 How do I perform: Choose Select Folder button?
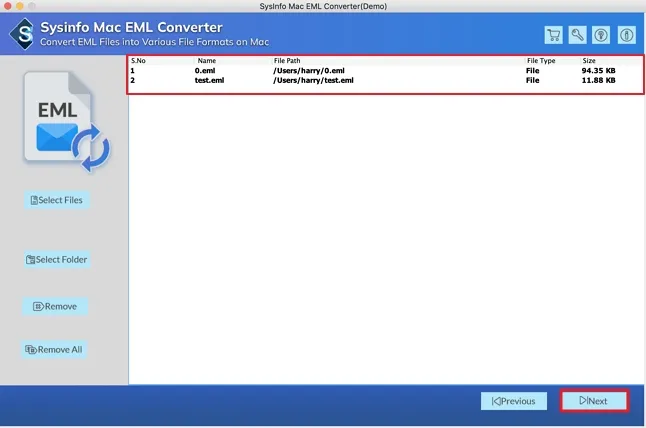57,260
